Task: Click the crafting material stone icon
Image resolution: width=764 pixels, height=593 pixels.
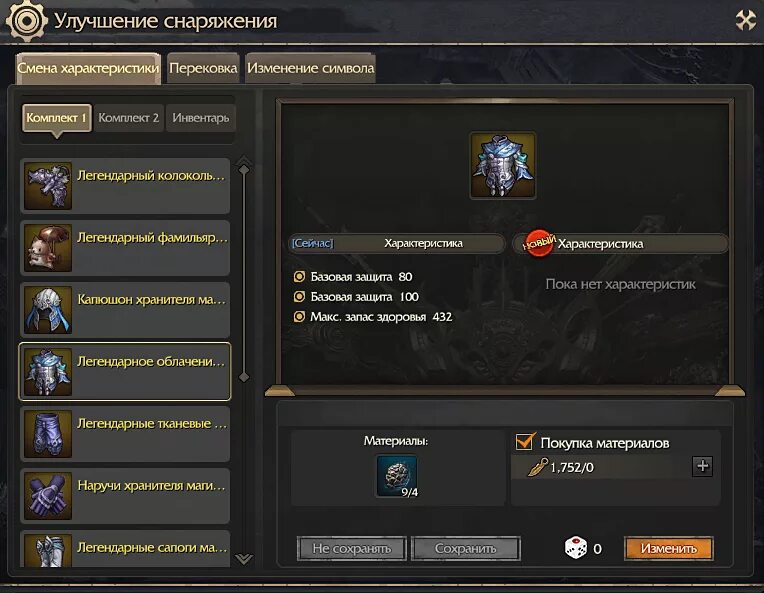Action: 397,476
